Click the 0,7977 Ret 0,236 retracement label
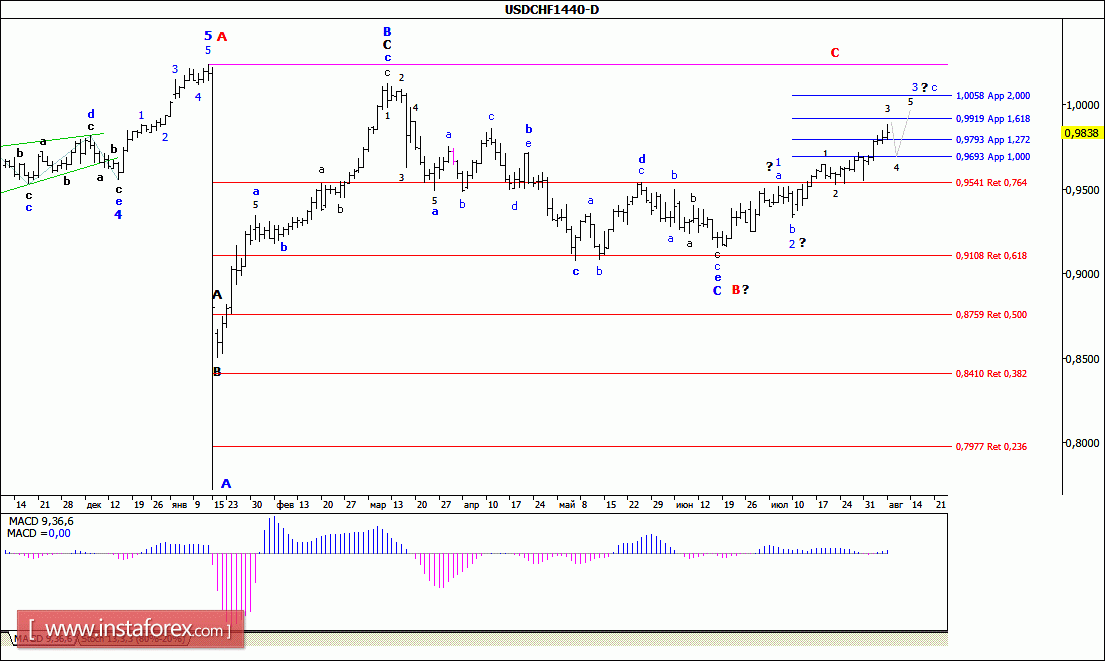The width and height of the screenshot is (1105, 661). 991,447
